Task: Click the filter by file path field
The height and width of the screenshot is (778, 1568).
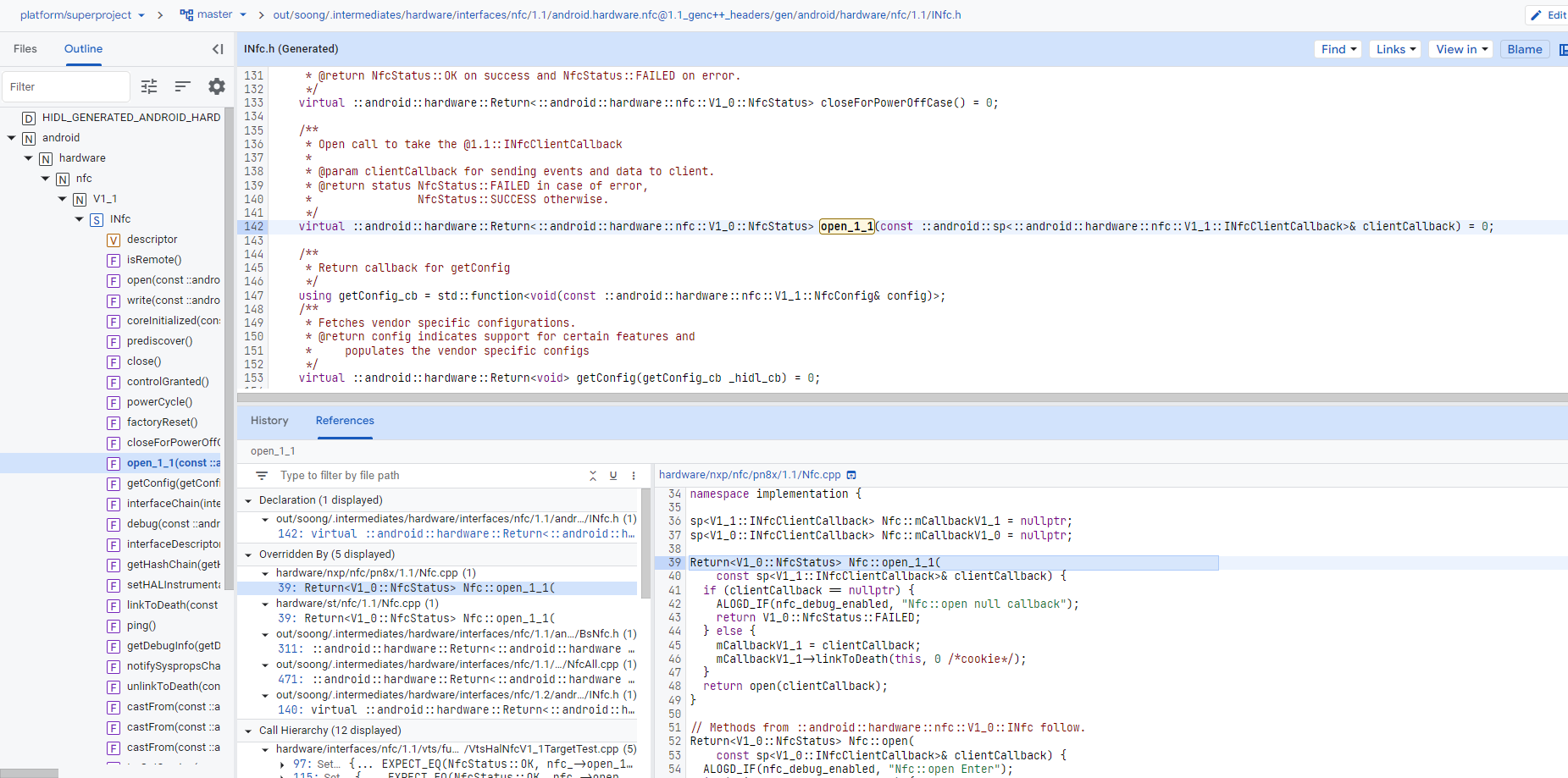Action: 424,476
